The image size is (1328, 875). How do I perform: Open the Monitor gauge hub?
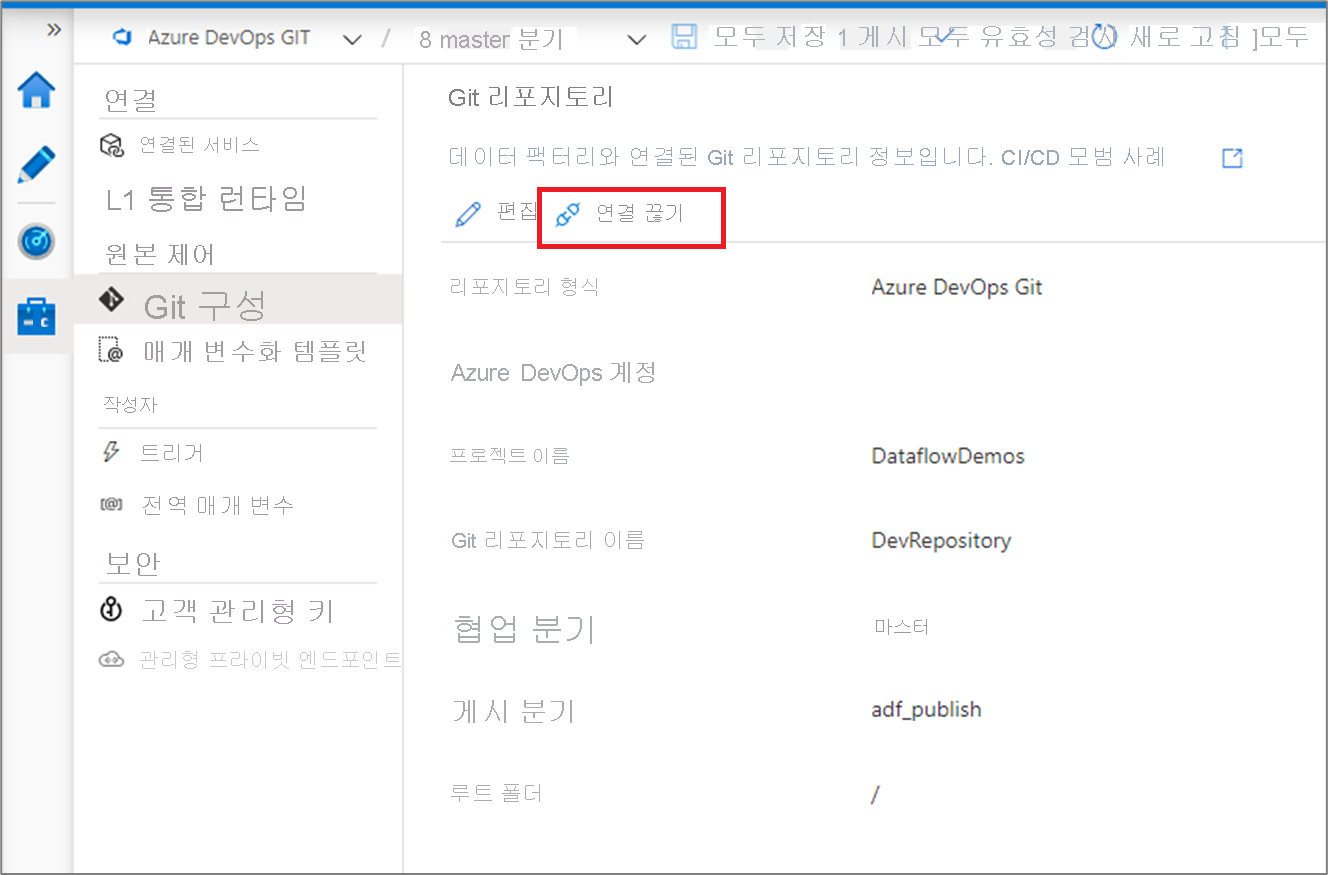[36, 240]
